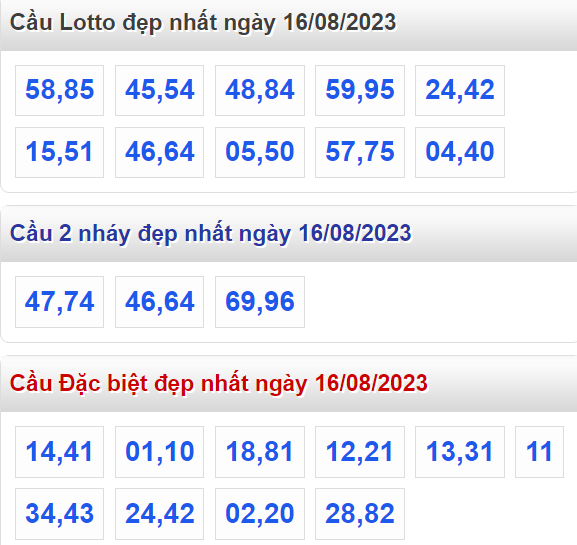Select the 02,20 number pair
This screenshot has width=577, height=545.
(x=260, y=514)
